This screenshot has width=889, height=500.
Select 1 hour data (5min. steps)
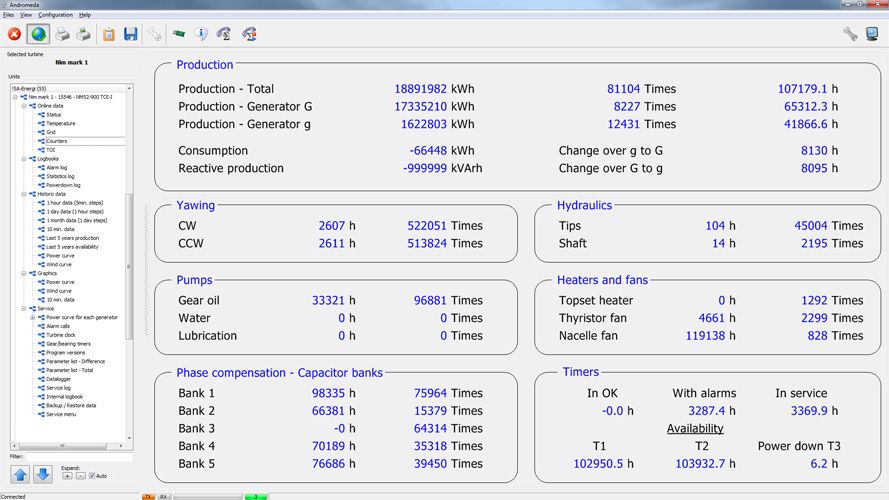pyautogui.click(x=75, y=203)
